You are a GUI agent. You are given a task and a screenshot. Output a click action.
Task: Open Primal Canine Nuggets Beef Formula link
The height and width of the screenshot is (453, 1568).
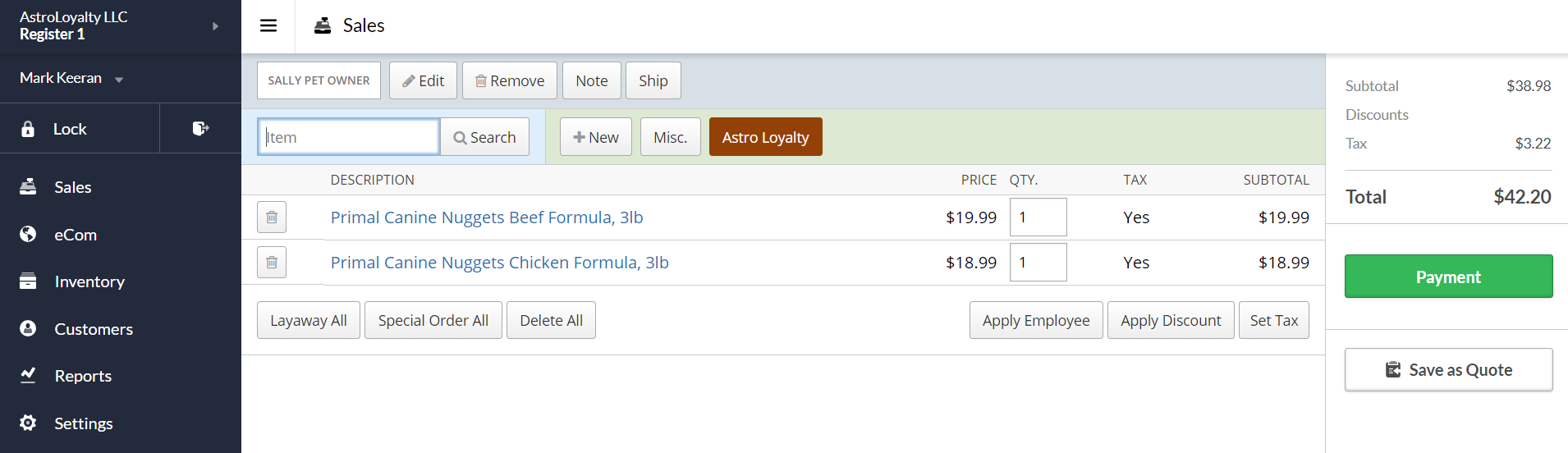486,217
